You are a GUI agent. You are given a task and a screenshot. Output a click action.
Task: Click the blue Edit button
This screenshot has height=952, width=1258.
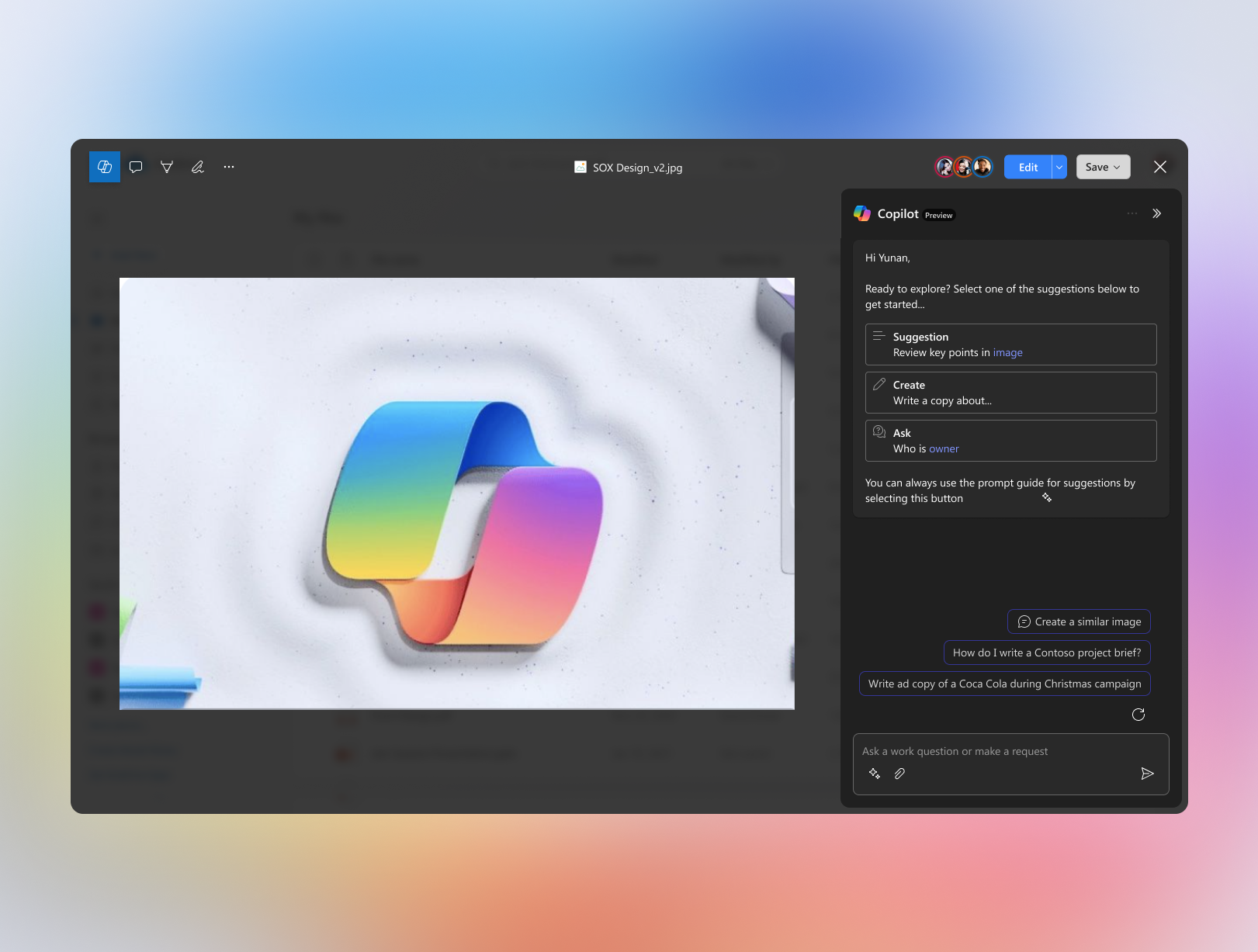1028,167
